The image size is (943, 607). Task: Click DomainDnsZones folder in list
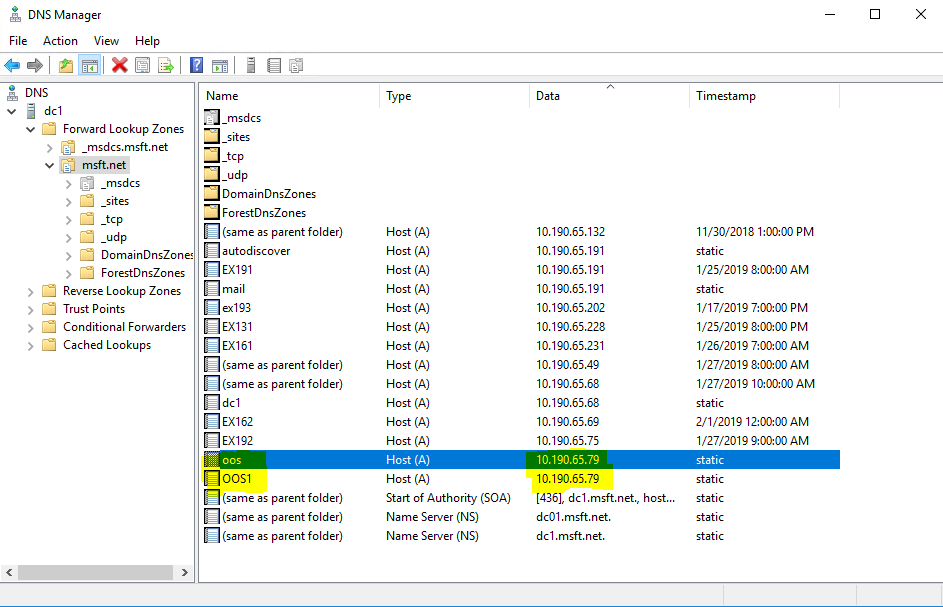coord(269,194)
